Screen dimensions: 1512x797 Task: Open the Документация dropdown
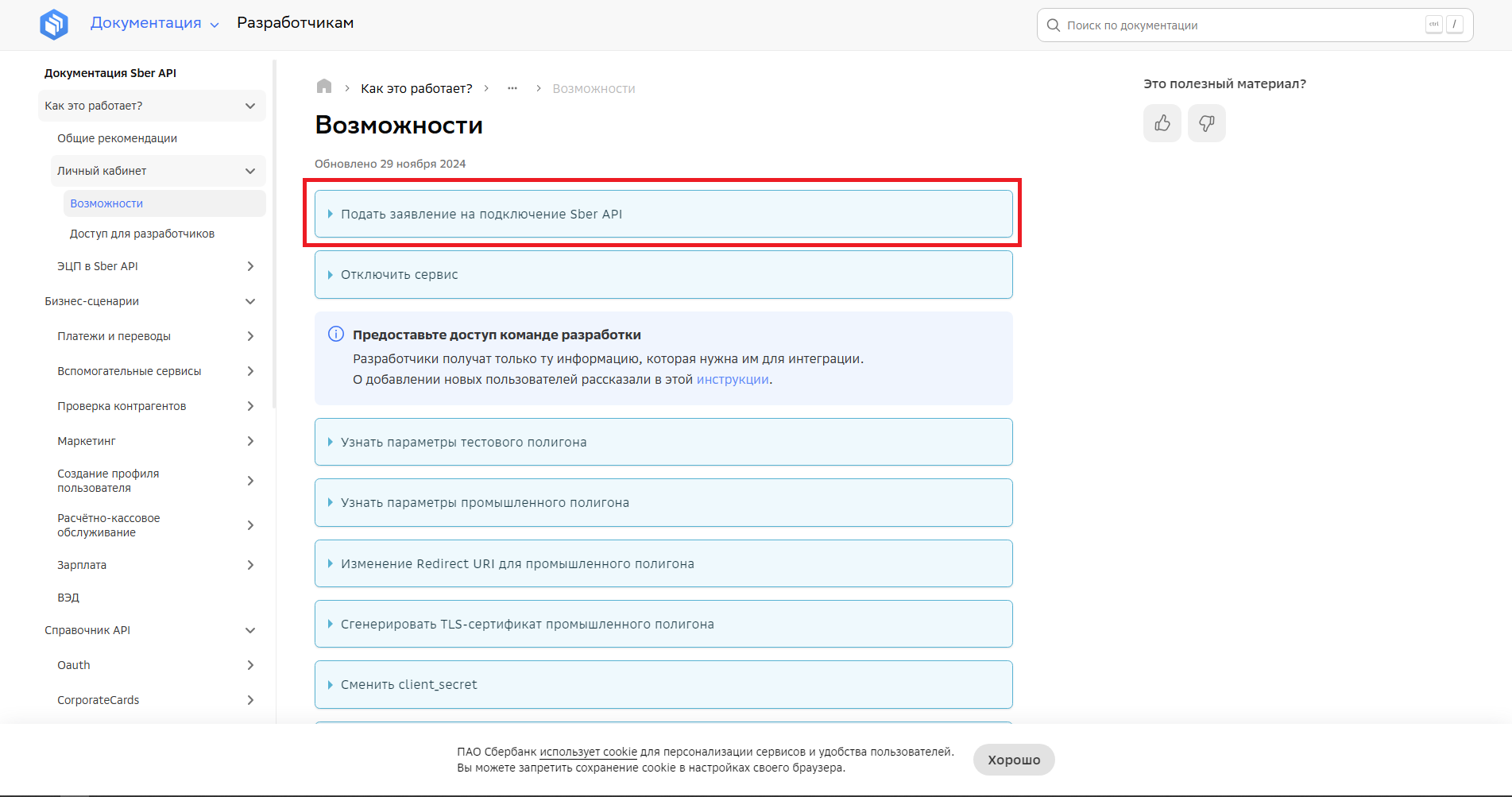(155, 23)
